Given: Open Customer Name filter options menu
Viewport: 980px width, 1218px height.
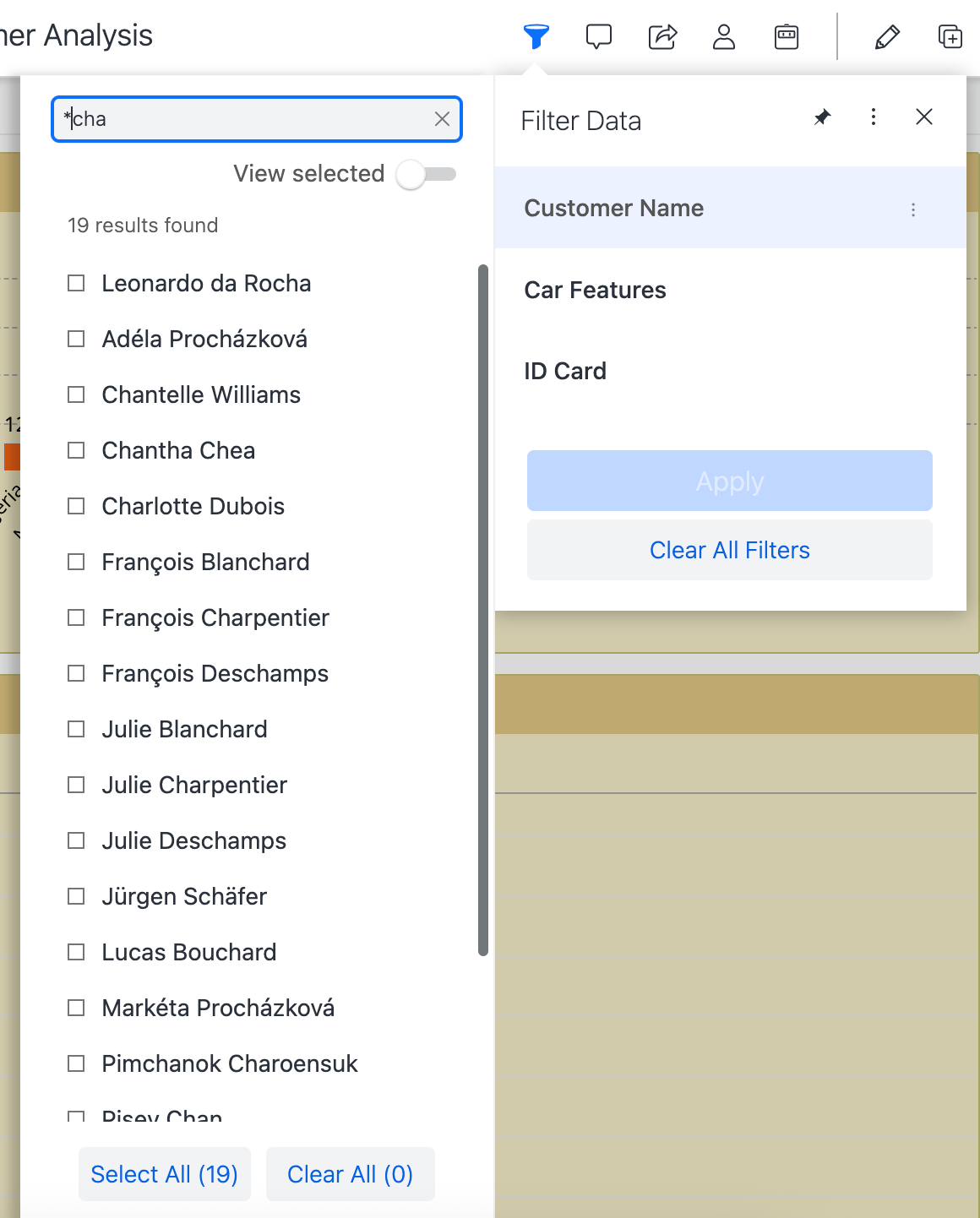Looking at the screenshot, I should pos(913,209).
